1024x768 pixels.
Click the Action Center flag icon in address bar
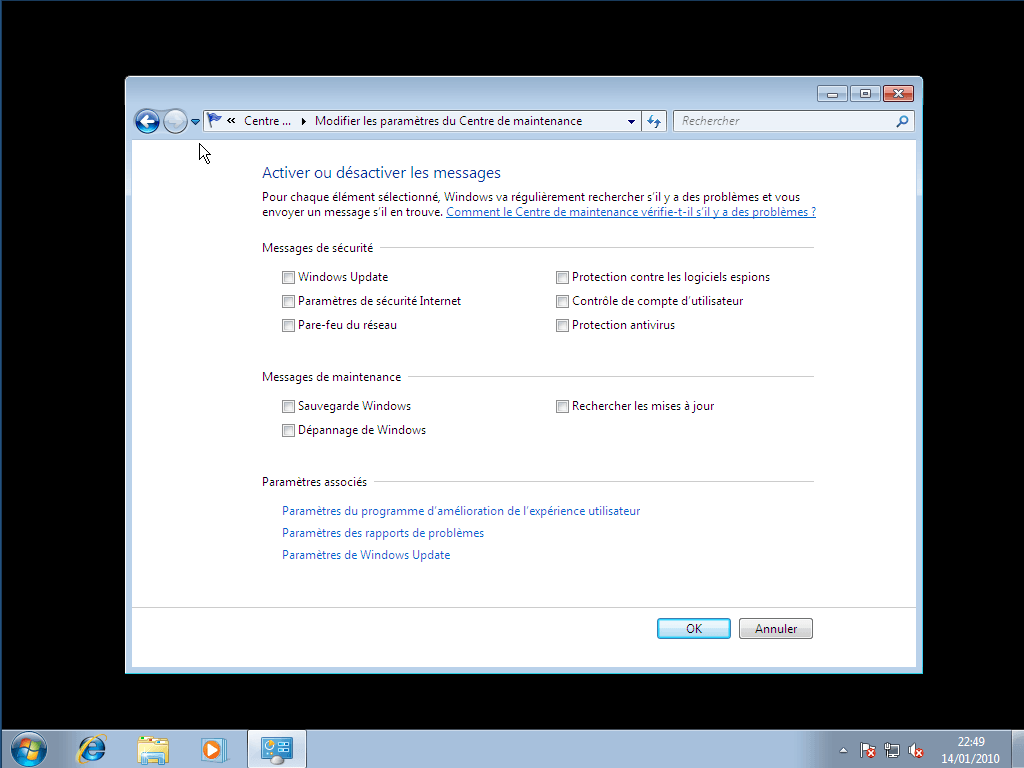[214, 120]
